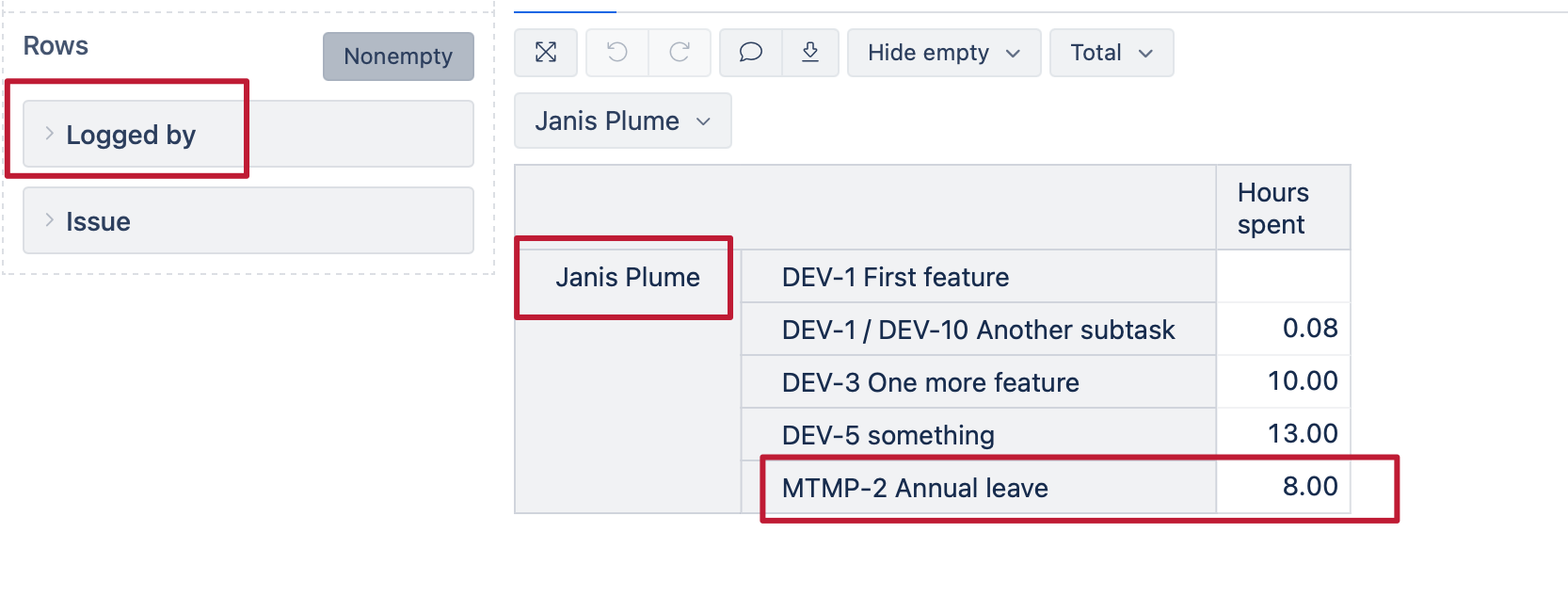Select the Logged by row dimension
The image size is (1568, 597).
click(x=132, y=136)
